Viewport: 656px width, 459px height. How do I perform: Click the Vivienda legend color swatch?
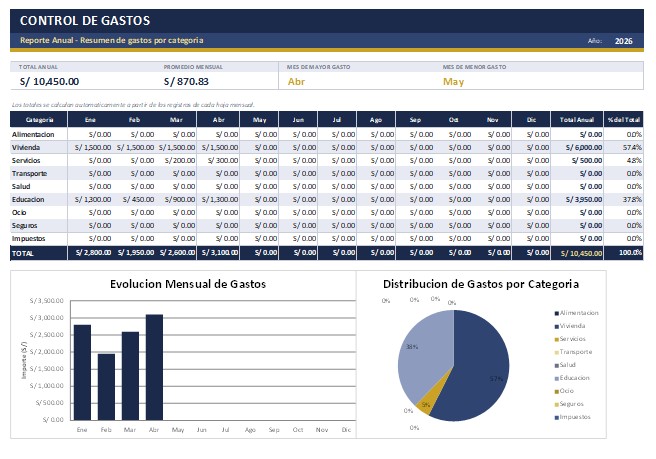click(556, 326)
